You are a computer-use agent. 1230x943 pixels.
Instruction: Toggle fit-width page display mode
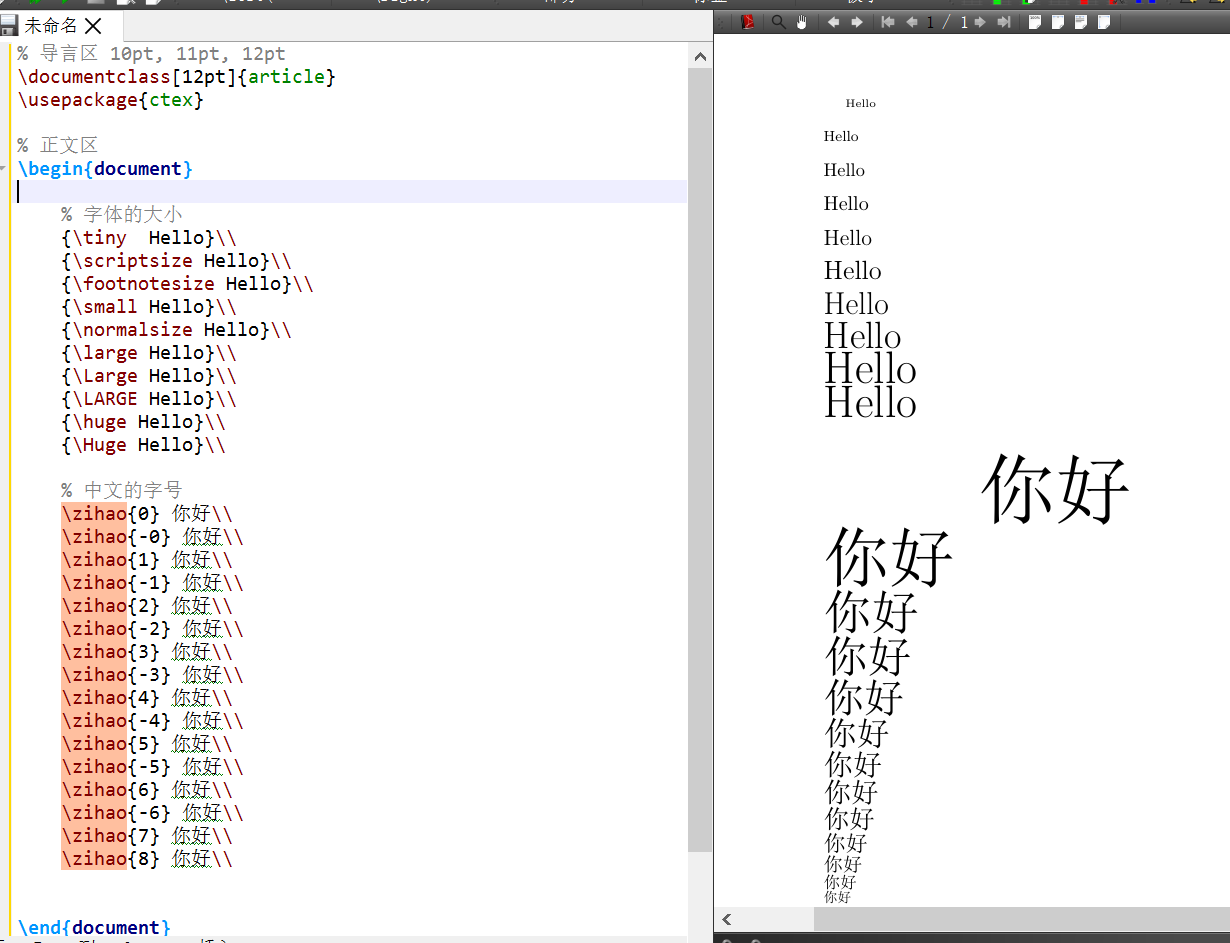(1059, 22)
